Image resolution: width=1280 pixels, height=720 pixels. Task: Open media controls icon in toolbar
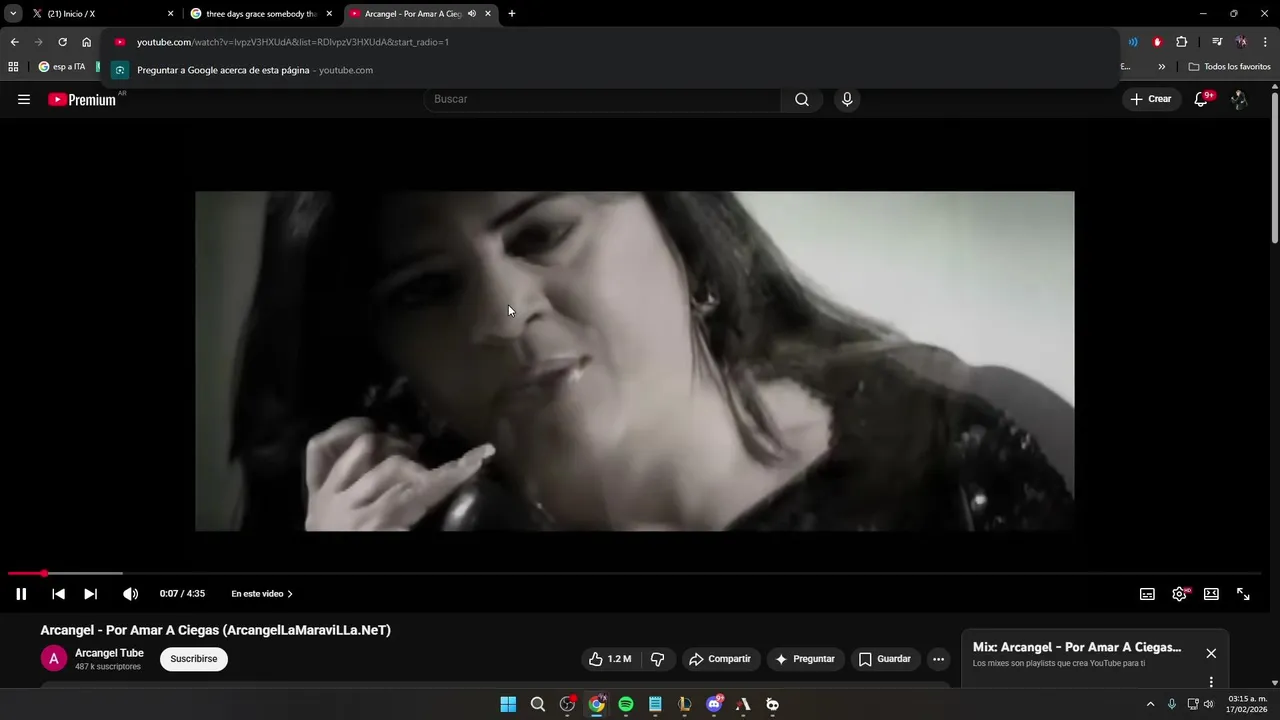tap(1217, 42)
